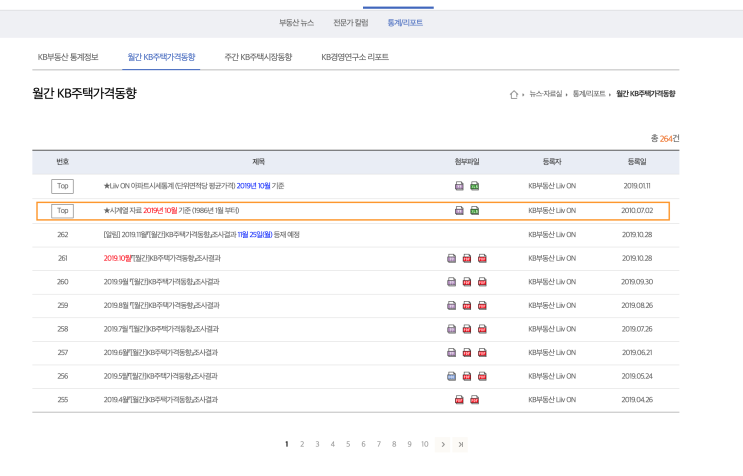
Task: Click the 제목 column header
Action: (258, 162)
